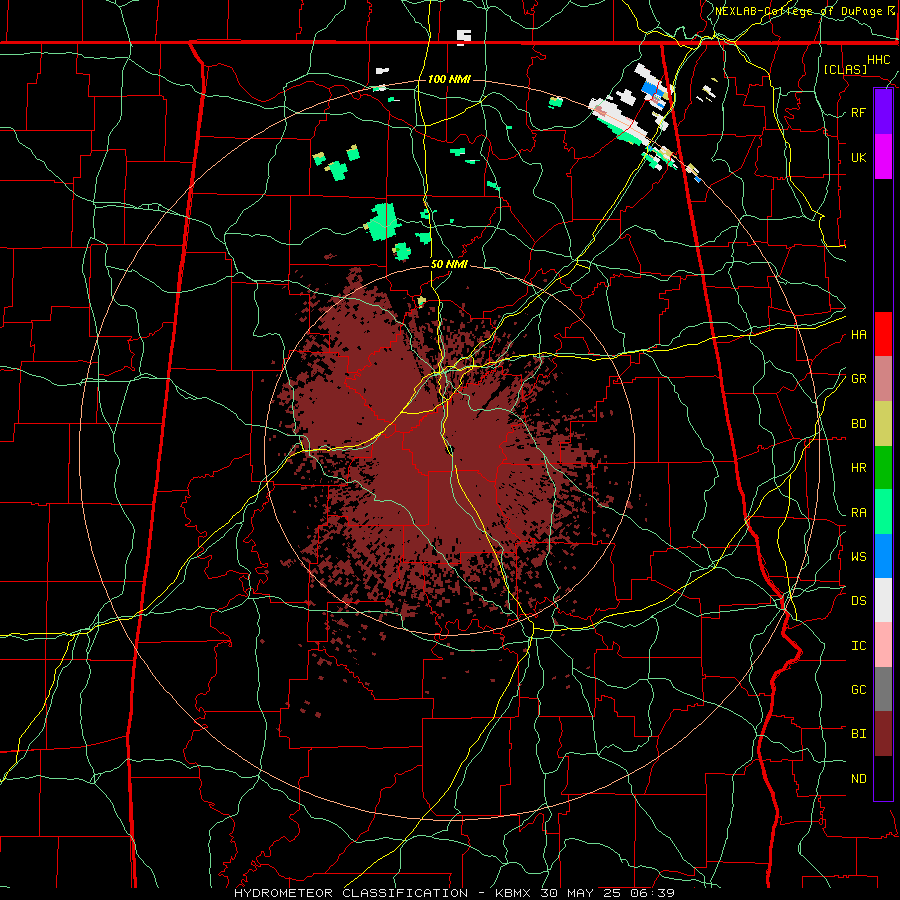
Task: Click the GC legend label
Action: tap(858, 690)
